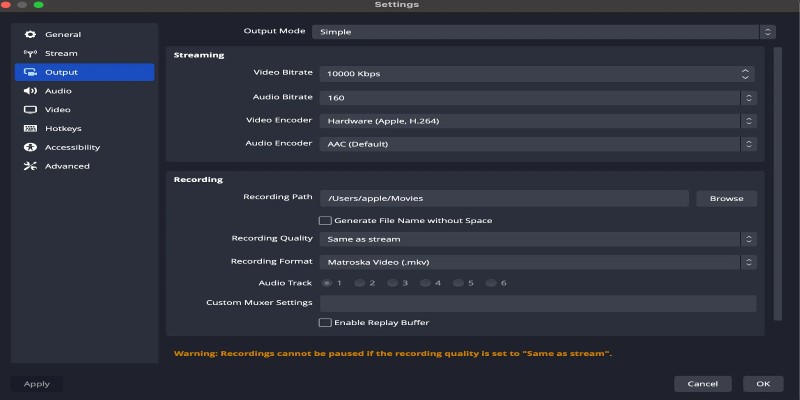The image size is (800, 400).
Task: Select Audio Track 6
Action: [491, 283]
